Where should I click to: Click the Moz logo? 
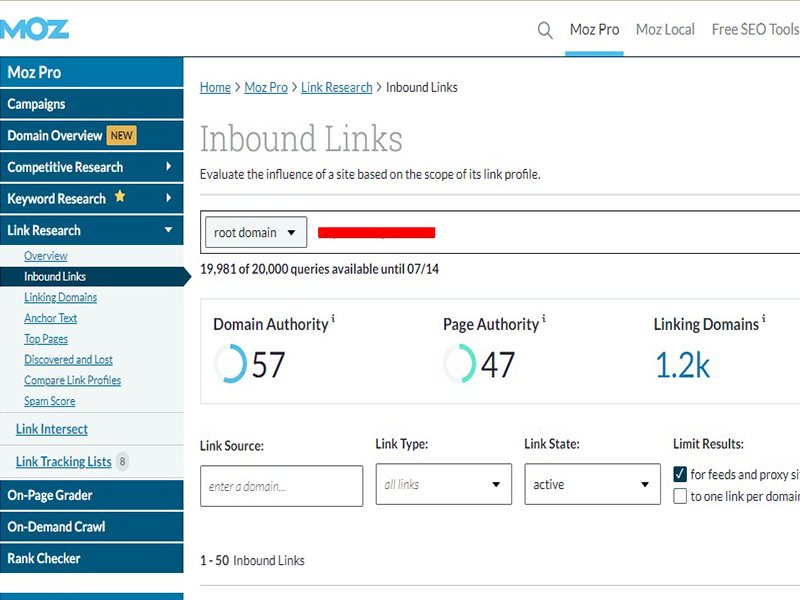coord(35,28)
